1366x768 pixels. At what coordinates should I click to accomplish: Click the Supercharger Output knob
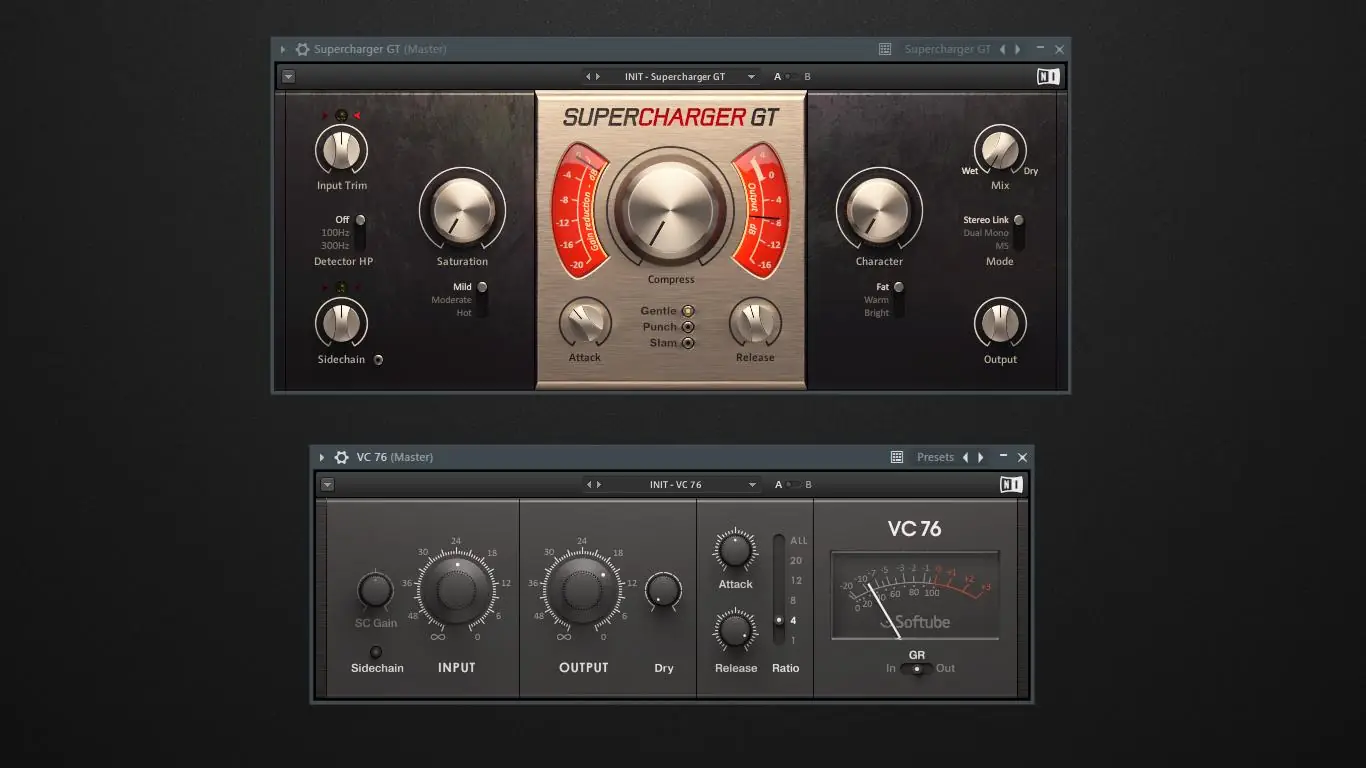click(1000, 324)
